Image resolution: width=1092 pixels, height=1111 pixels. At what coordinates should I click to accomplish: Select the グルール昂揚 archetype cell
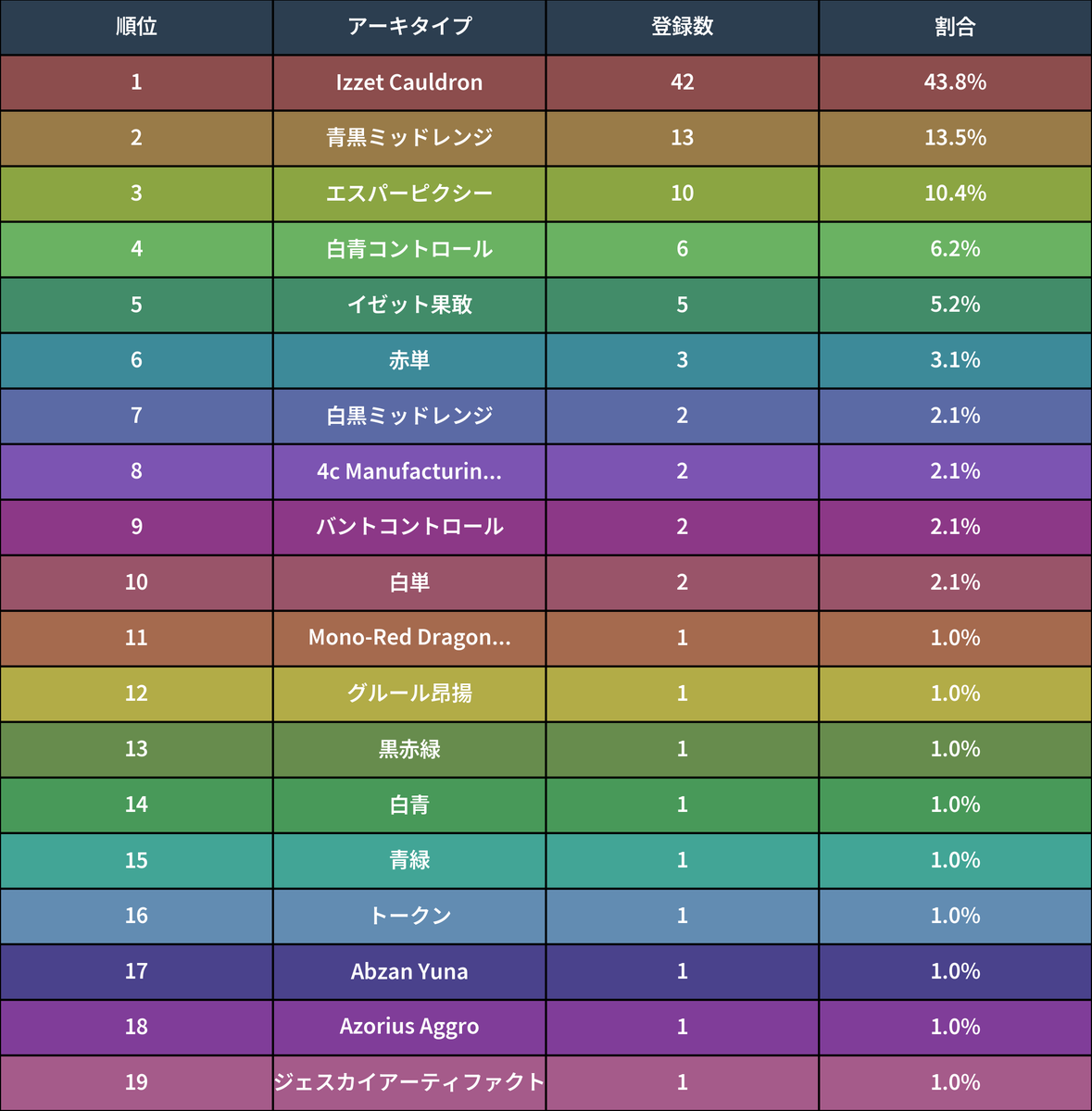409,693
